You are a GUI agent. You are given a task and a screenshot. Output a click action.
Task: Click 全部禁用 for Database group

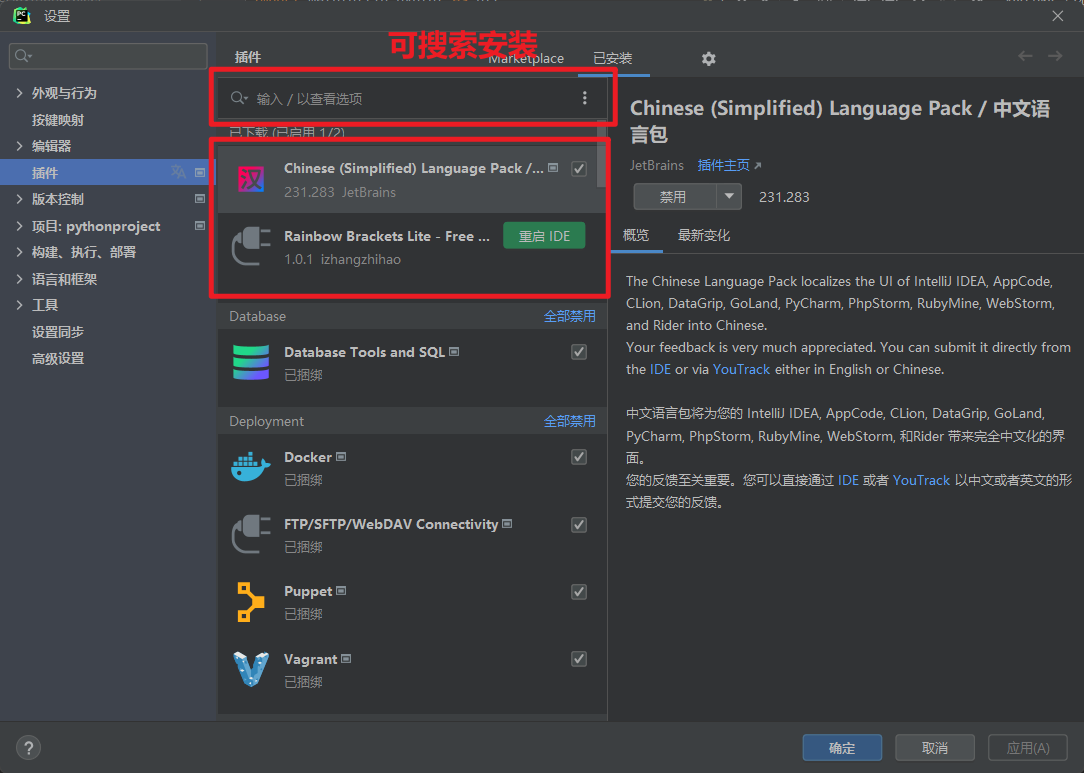coord(570,316)
